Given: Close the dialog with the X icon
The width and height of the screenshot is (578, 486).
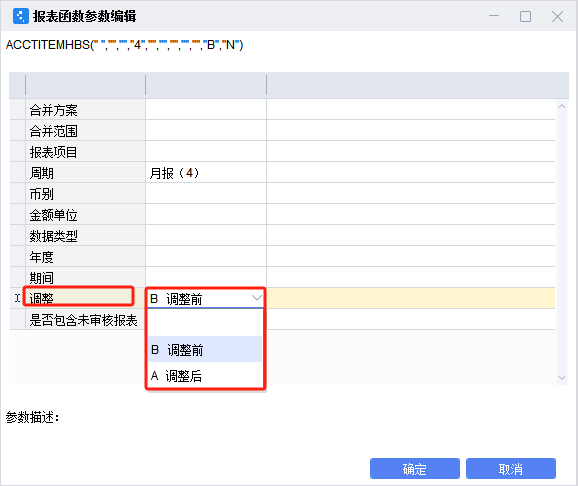Looking at the screenshot, I should [557, 16].
